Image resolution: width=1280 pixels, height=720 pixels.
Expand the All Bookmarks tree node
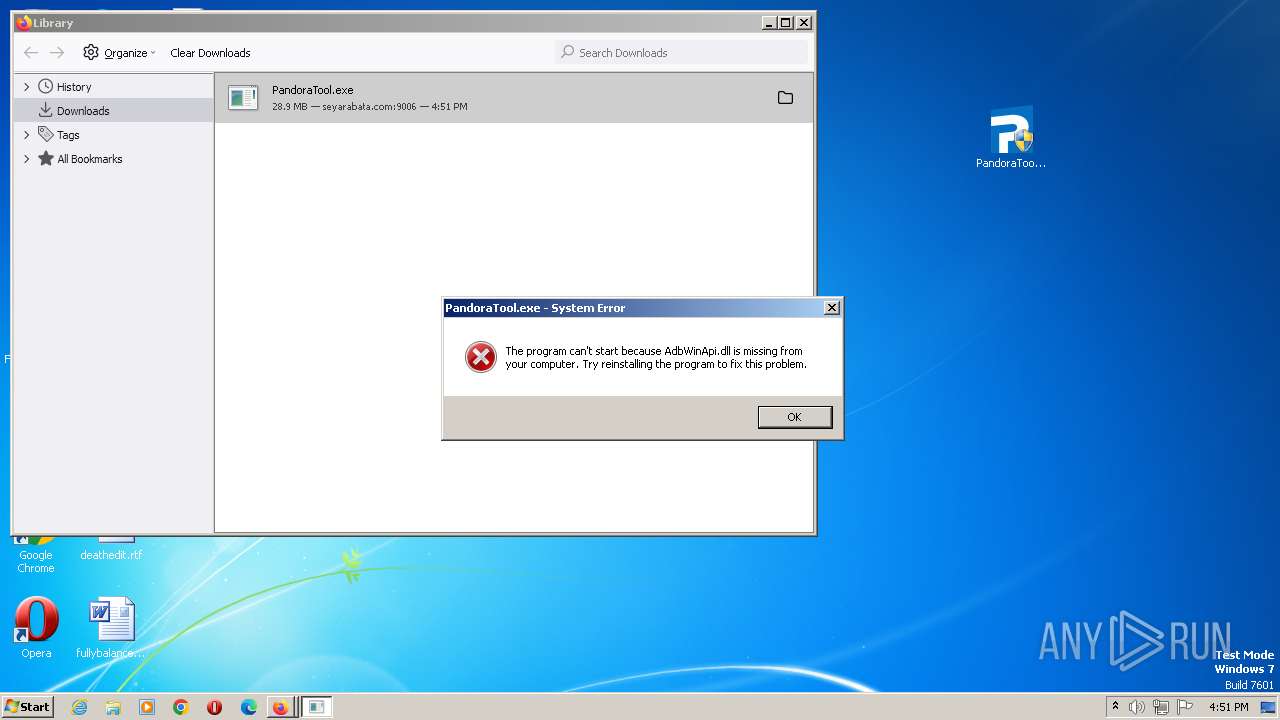(x=27, y=159)
